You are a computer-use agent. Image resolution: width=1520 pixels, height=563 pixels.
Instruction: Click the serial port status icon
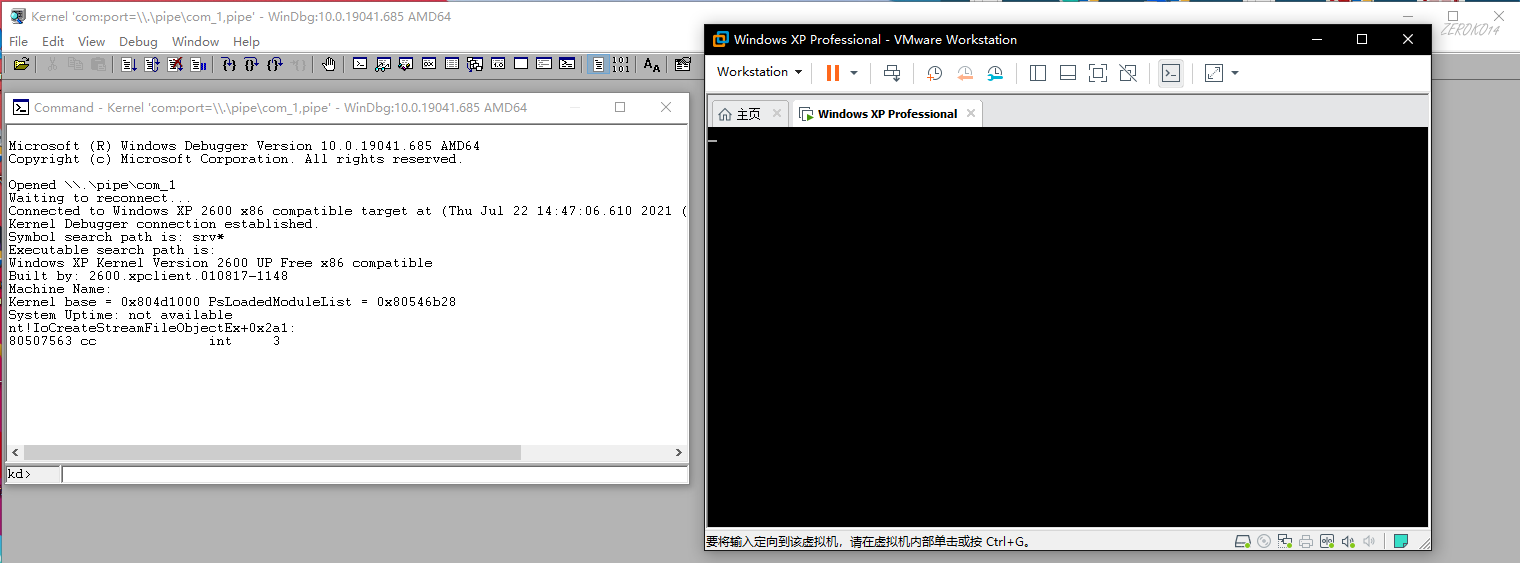click(x=1327, y=541)
